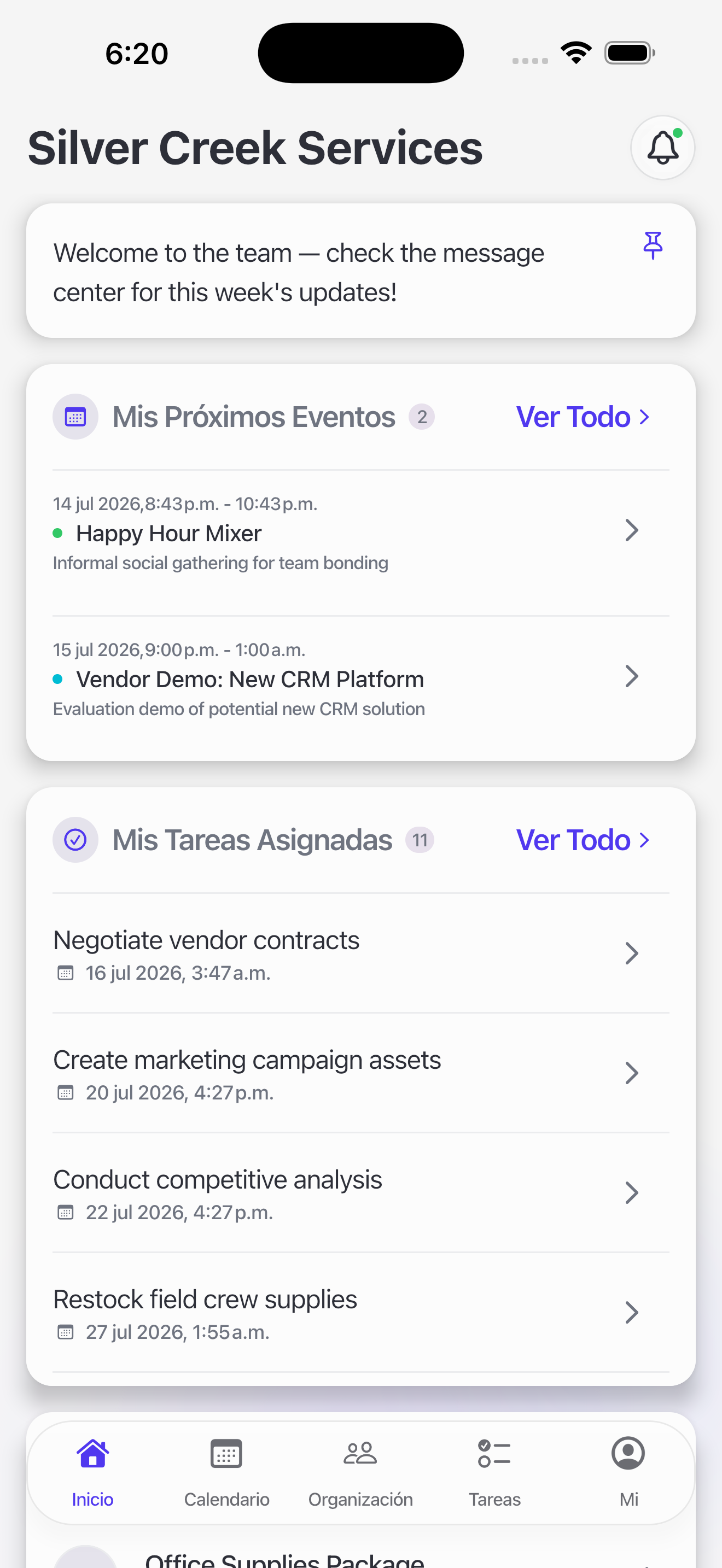Tap the tasks count badge showing 11
The image size is (722, 1568).
click(420, 840)
